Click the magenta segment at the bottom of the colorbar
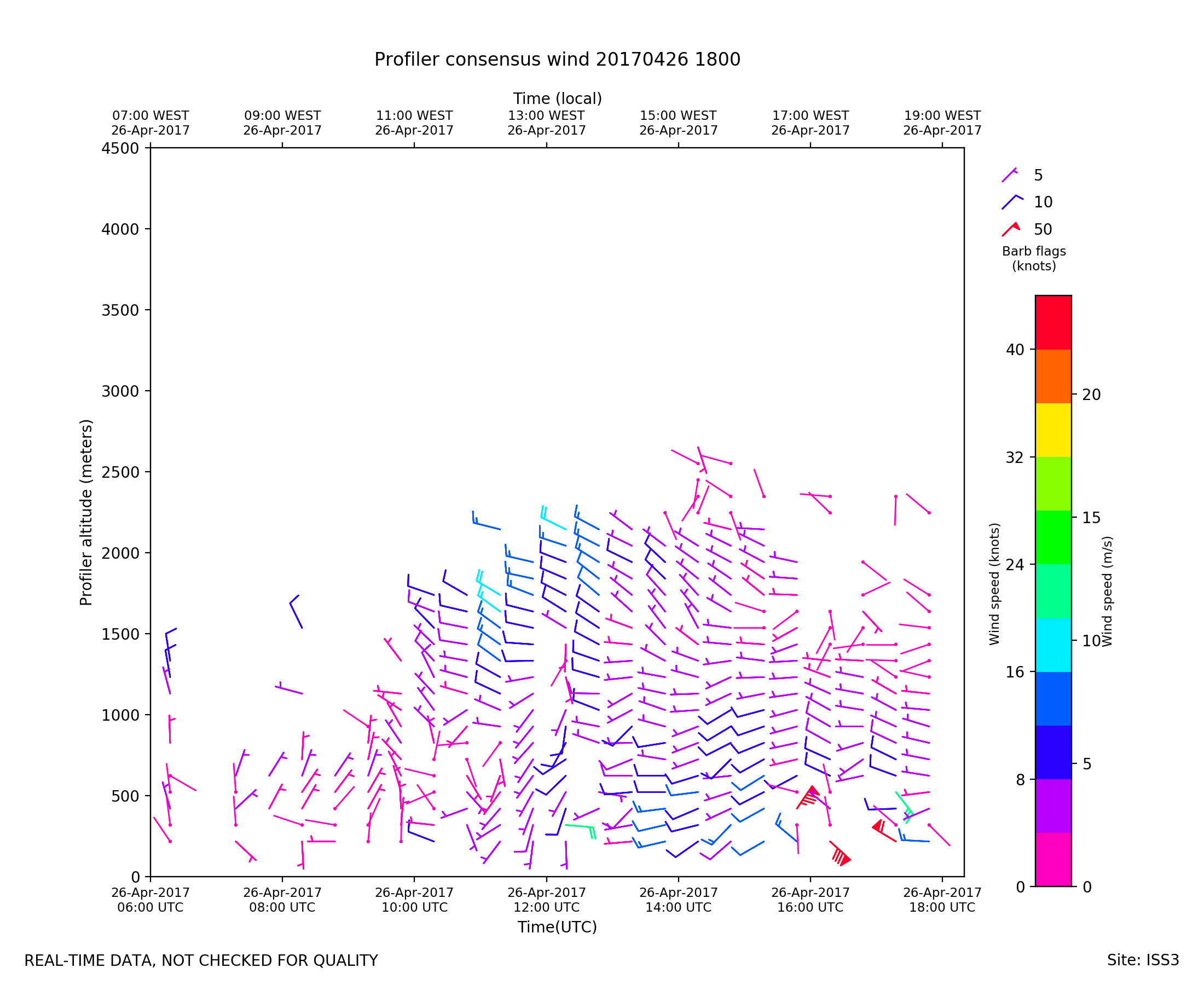Image resolution: width=1204 pixels, height=985 pixels. (x=1053, y=859)
